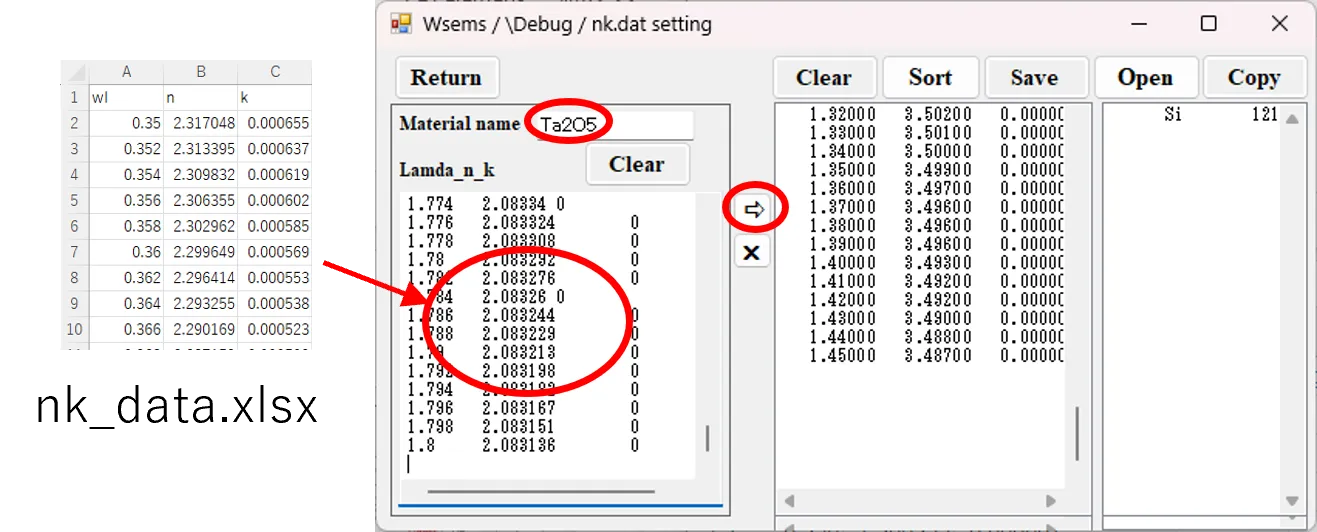This screenshot has width=1317, height=532.
Task: Minimize the nk.dat setting window
Action: click(x=1138, y=24)
